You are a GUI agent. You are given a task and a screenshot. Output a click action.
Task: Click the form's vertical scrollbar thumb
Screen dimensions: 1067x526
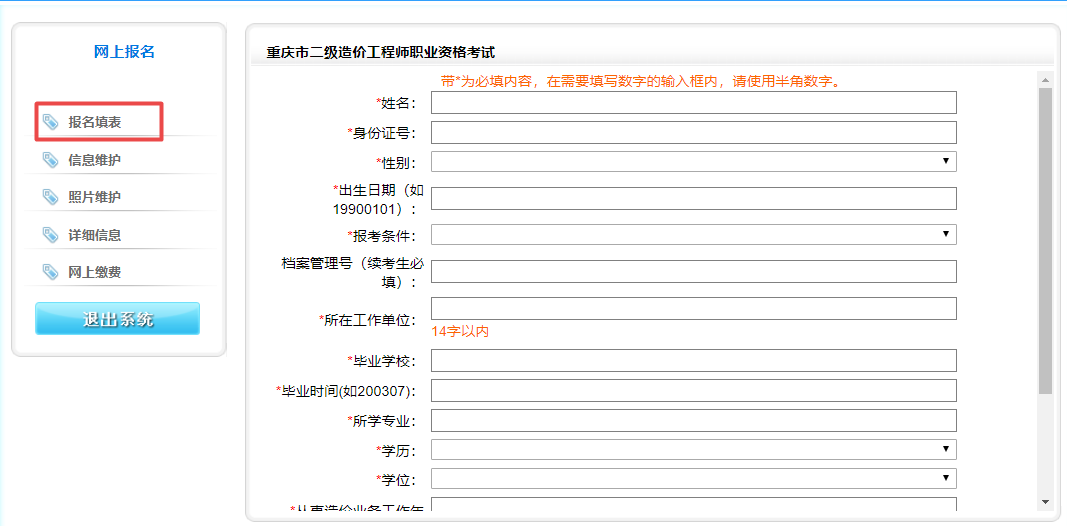1045,240
